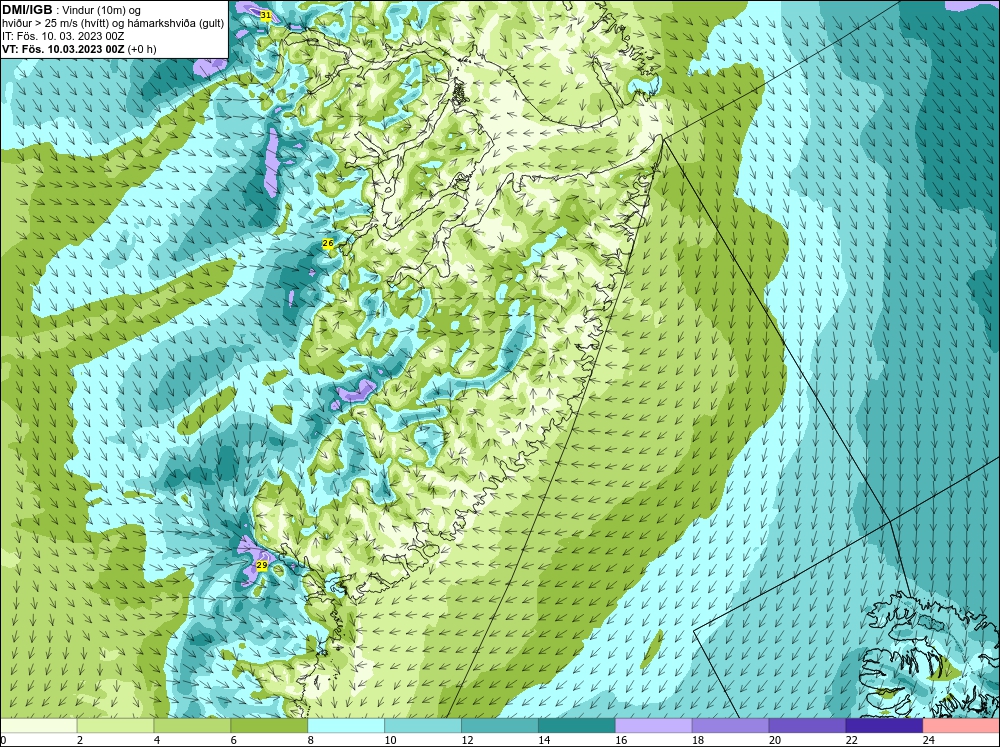Select the 8–10 m/s light cyan swatch

tap(346, 726)
